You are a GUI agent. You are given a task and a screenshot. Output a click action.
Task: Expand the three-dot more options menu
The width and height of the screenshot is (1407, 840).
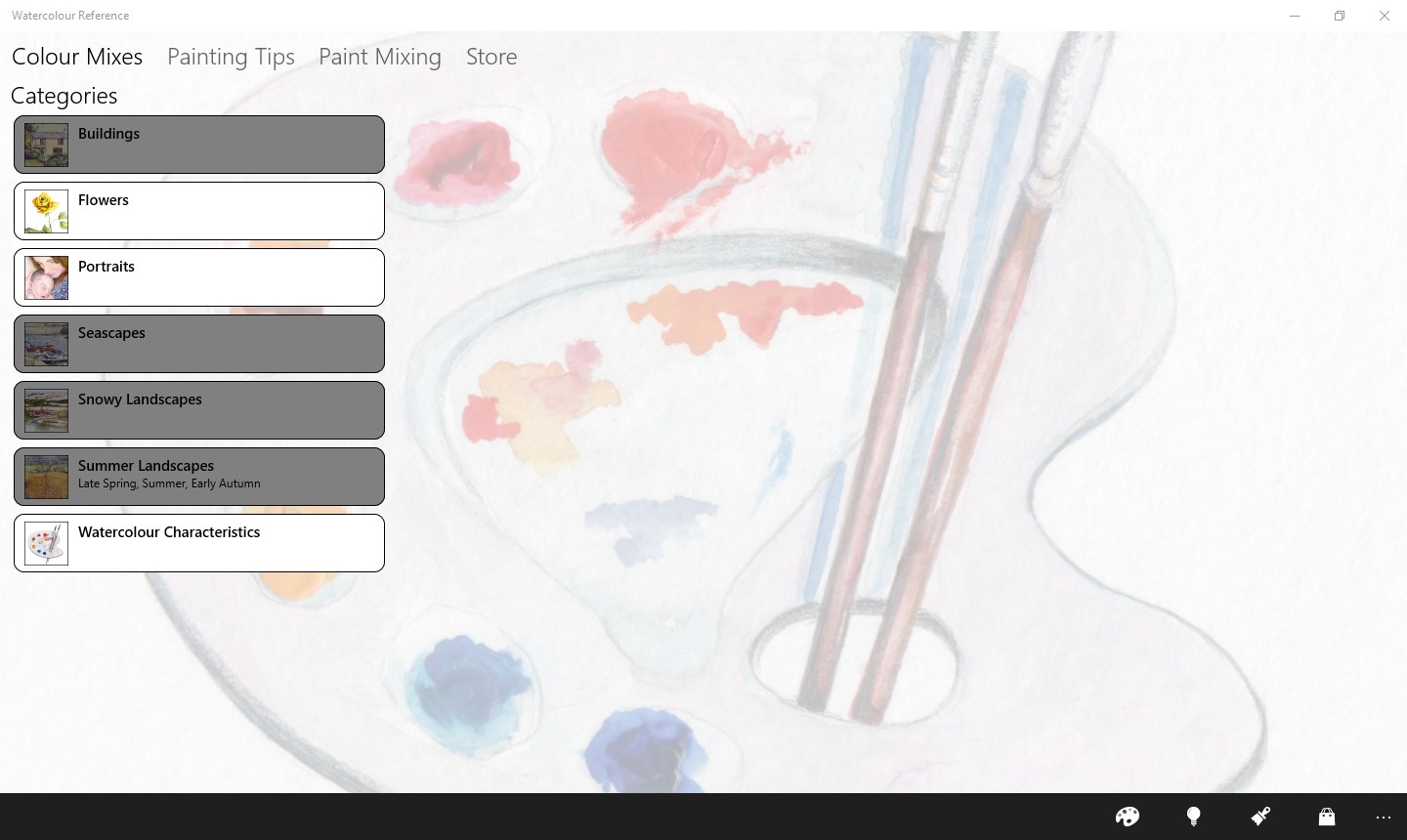tap(1383, 817)
